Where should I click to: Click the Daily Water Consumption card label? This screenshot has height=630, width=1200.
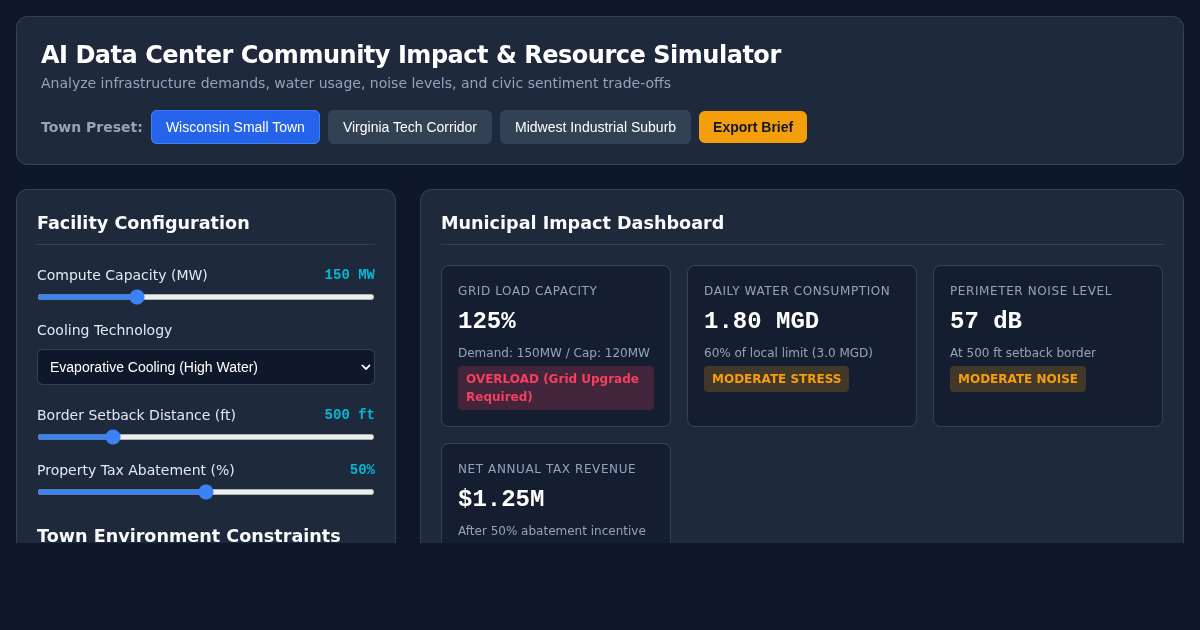[797, 291]
